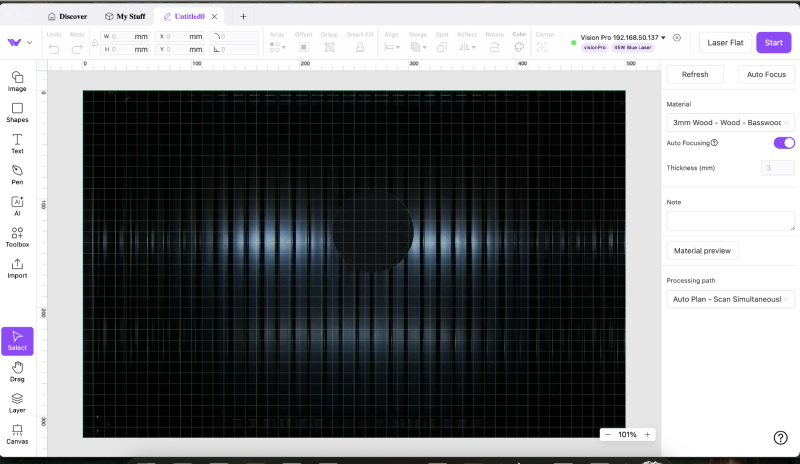Screen dimensions: 800x464
Task: Open the Processing path Auto Plan dropdown
Action: coord(730,299)
